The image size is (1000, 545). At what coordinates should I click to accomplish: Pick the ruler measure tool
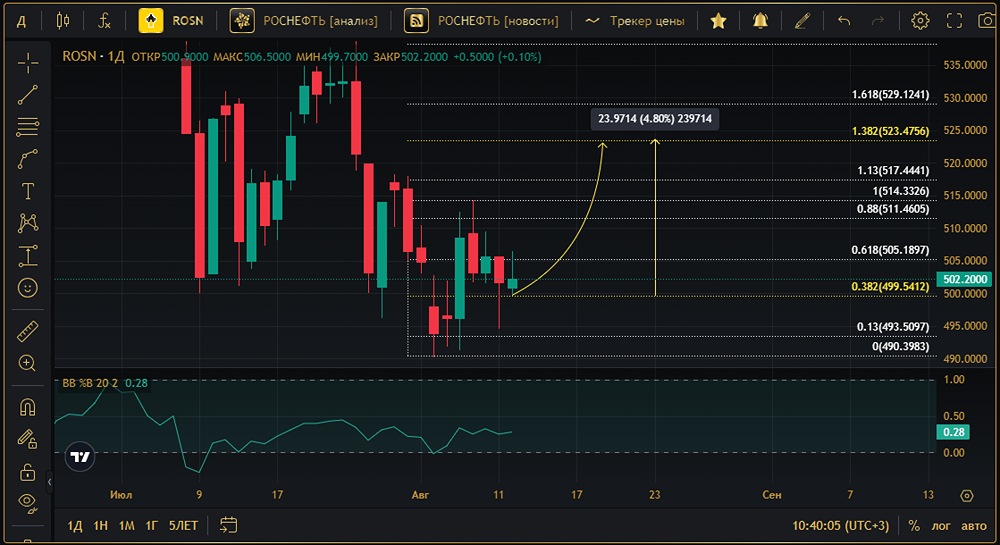click(x=28, y=331)
